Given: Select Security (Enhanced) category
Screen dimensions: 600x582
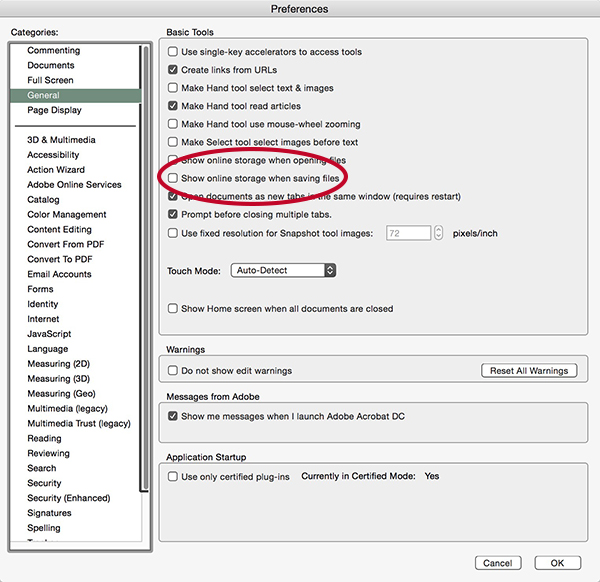Looking at the screenshot, I should click(68, 498).
